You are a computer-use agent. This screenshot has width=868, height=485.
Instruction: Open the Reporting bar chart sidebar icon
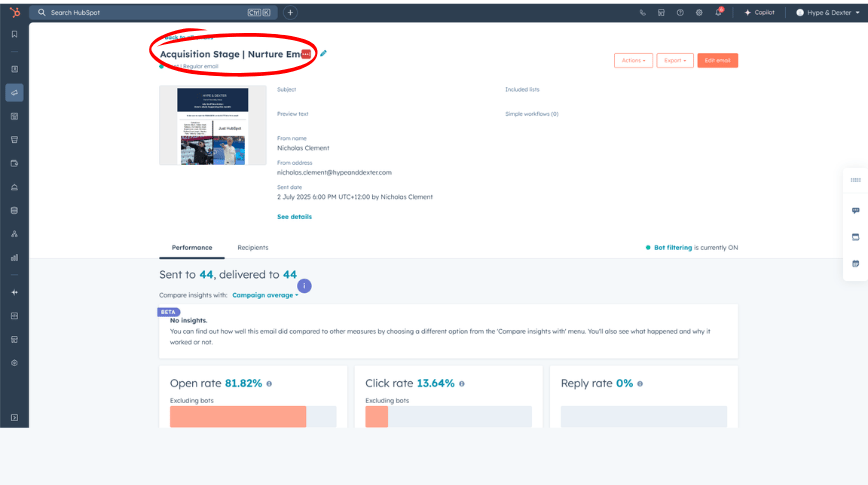[14, 257]
